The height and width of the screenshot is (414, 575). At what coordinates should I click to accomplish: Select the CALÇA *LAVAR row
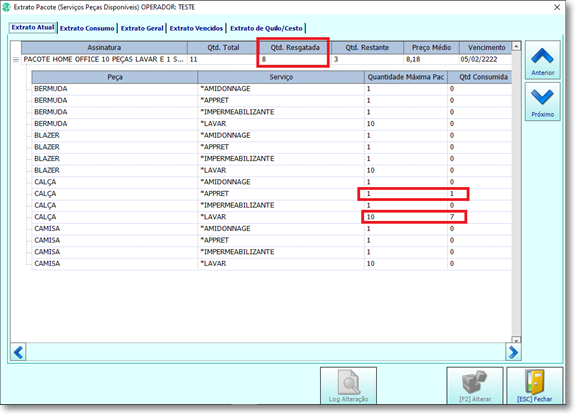271,217
